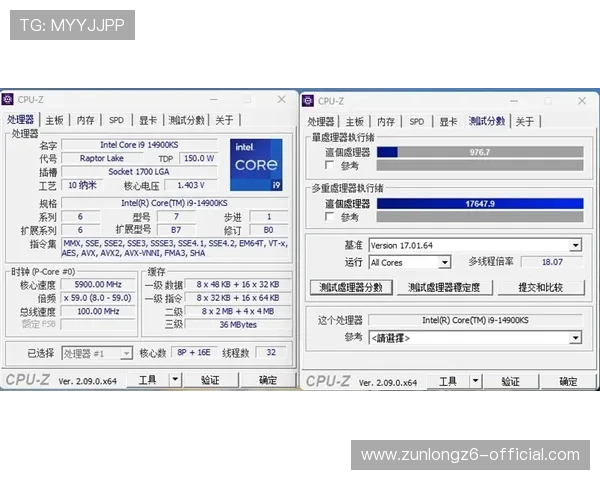Click the CPU-Z app icon in right window title bar
Screen dimensions: 600x480
308,101
